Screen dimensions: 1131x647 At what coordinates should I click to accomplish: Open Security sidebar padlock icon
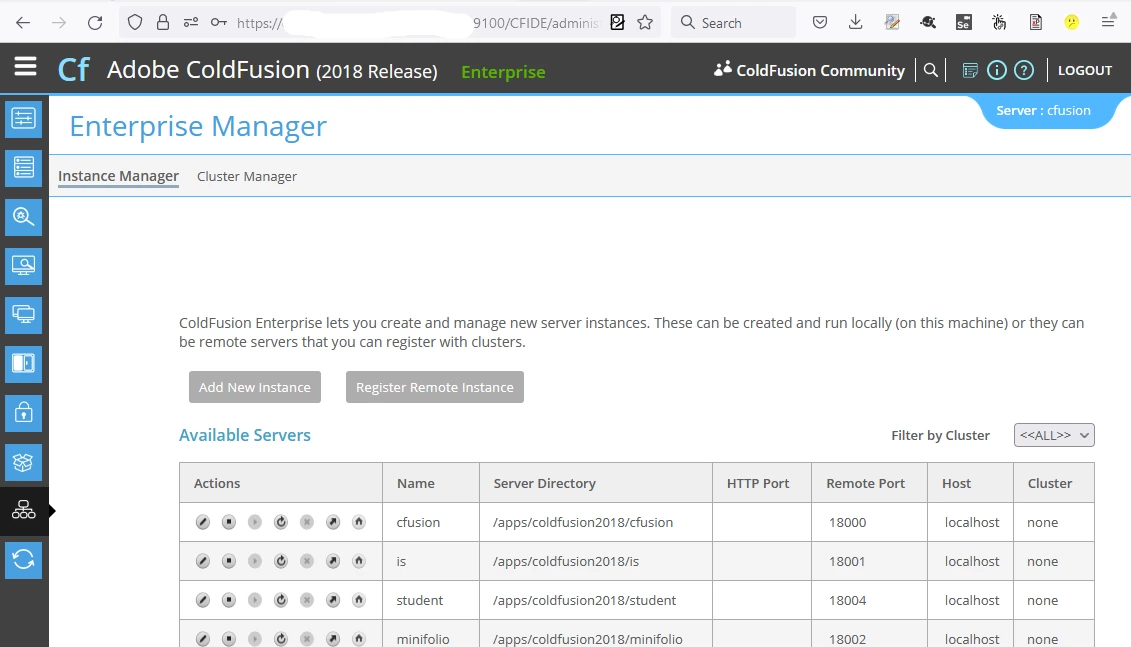(24, 413)
